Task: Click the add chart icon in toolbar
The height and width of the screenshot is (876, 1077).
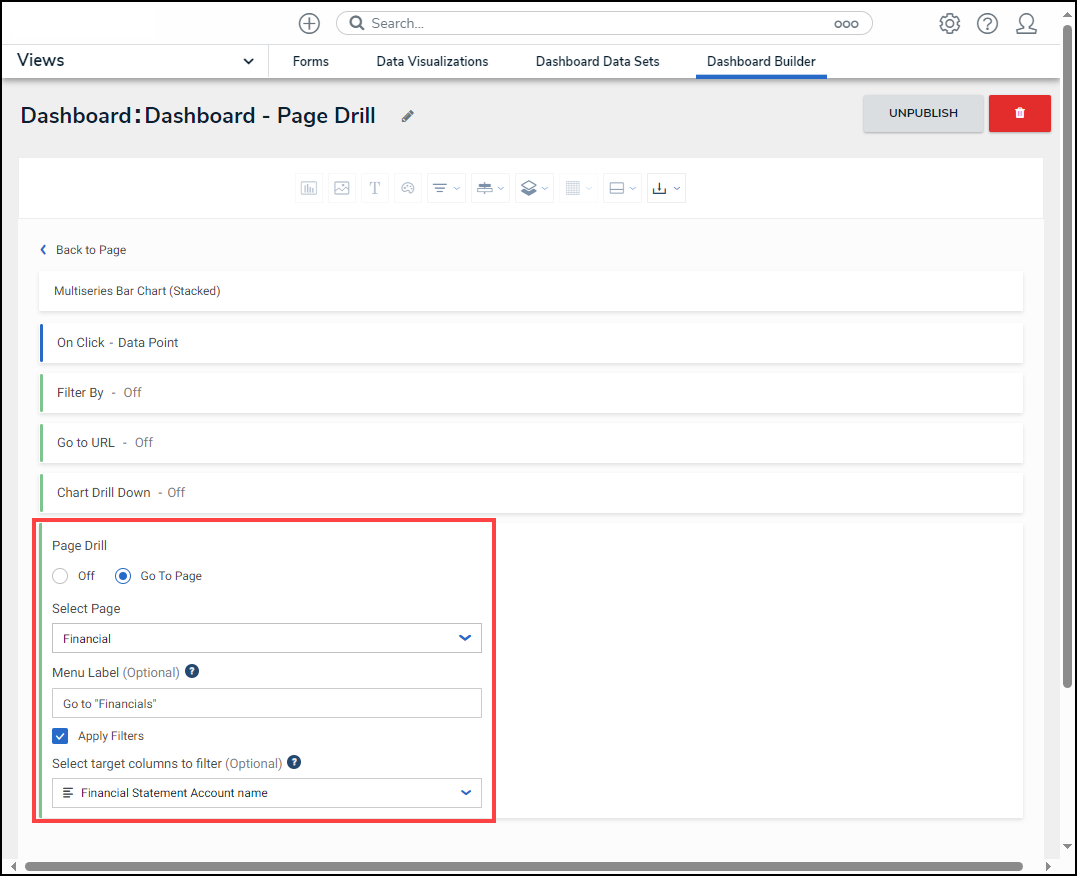Action: [x=309, y=188]
